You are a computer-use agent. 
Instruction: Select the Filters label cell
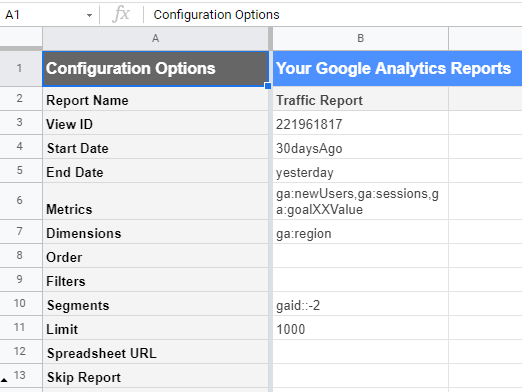point(155,280)
